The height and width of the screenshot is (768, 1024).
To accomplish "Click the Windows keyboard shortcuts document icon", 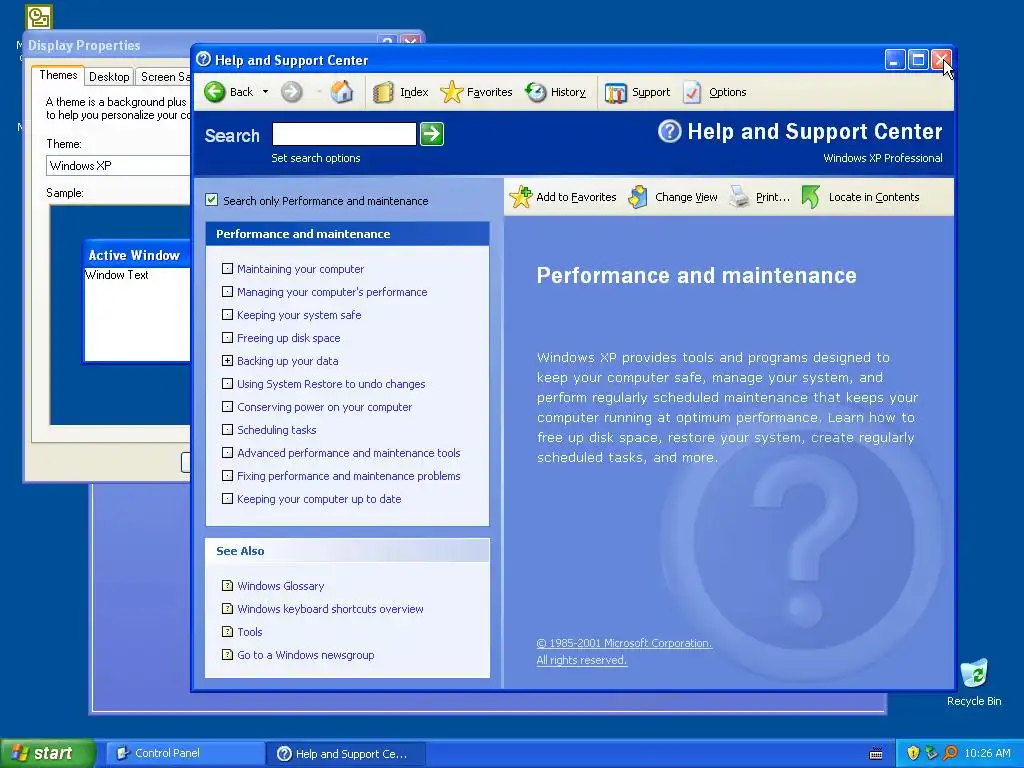I will tap(227, 609).
